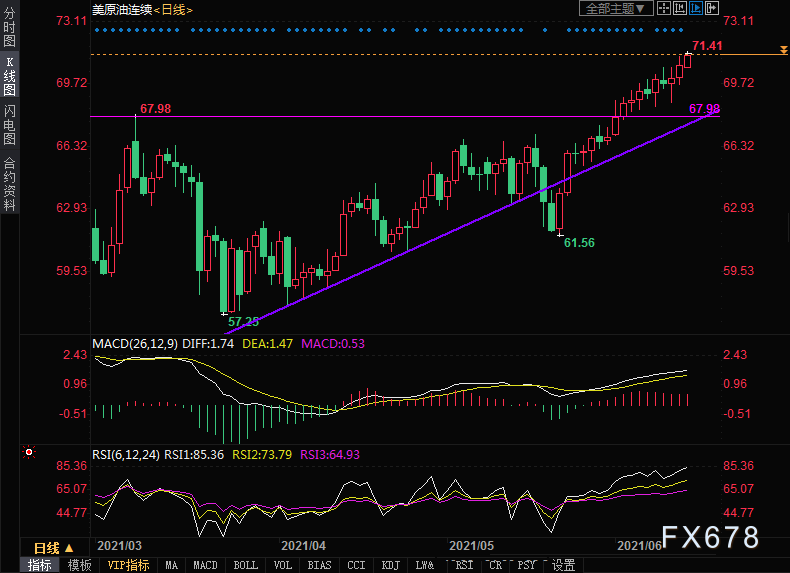Click the RSI(6,12,24) panel label
Image resolution: width=790 pixels, height=573 pixels.
point(126,455)
